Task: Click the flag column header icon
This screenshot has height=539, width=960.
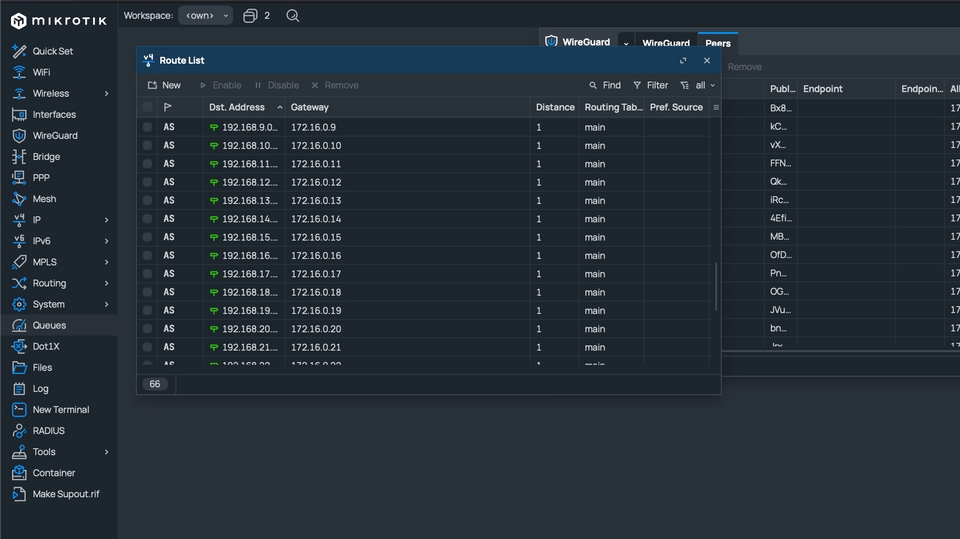Action: (168, 107)
